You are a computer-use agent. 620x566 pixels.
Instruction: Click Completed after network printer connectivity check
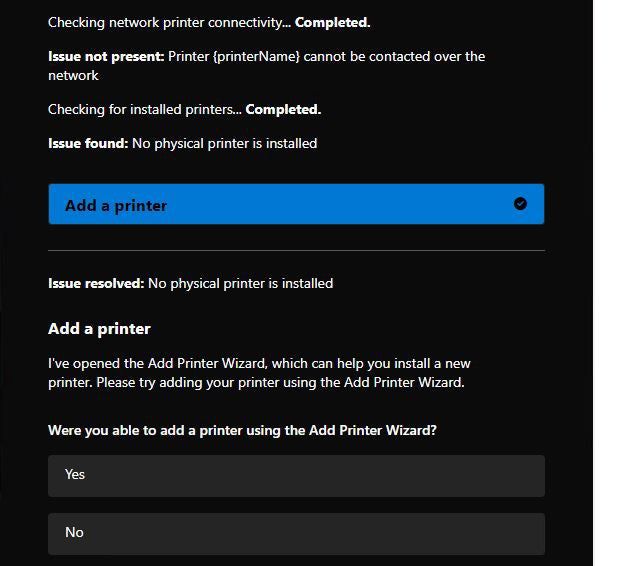pos(333,23)
